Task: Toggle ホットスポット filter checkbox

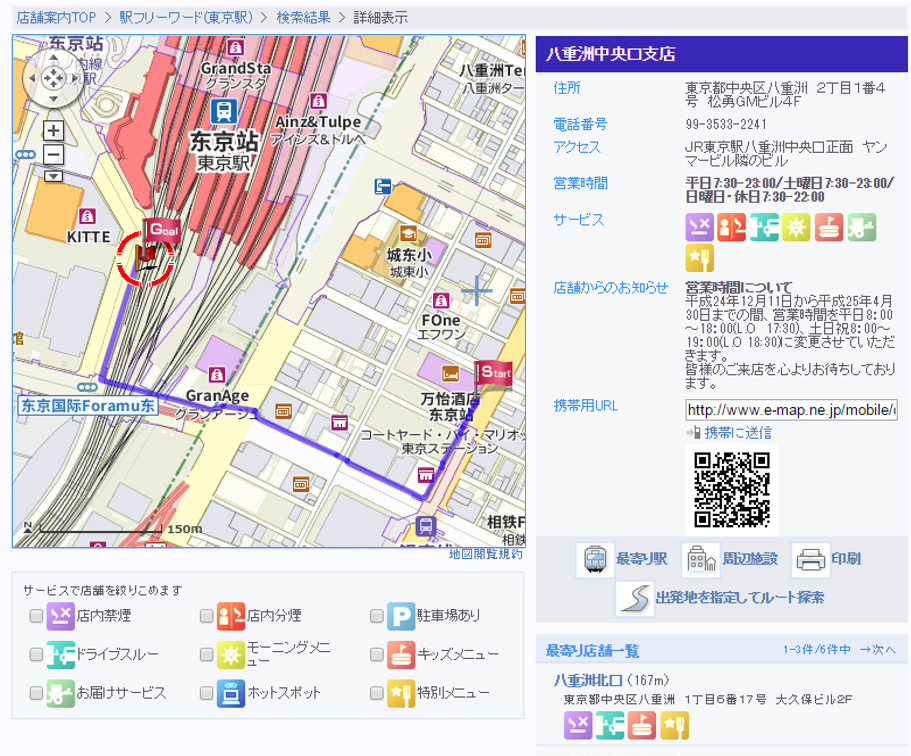Action: (x=206, y=693)
